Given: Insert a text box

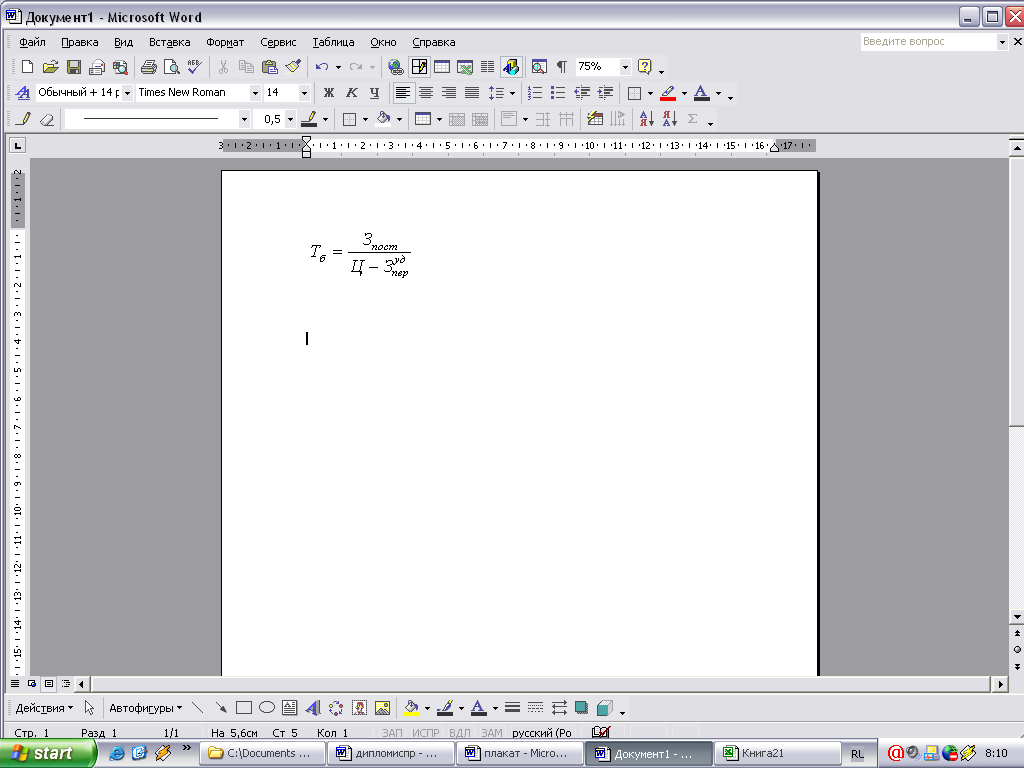Looking at the screenshot, I should (289, 708).
